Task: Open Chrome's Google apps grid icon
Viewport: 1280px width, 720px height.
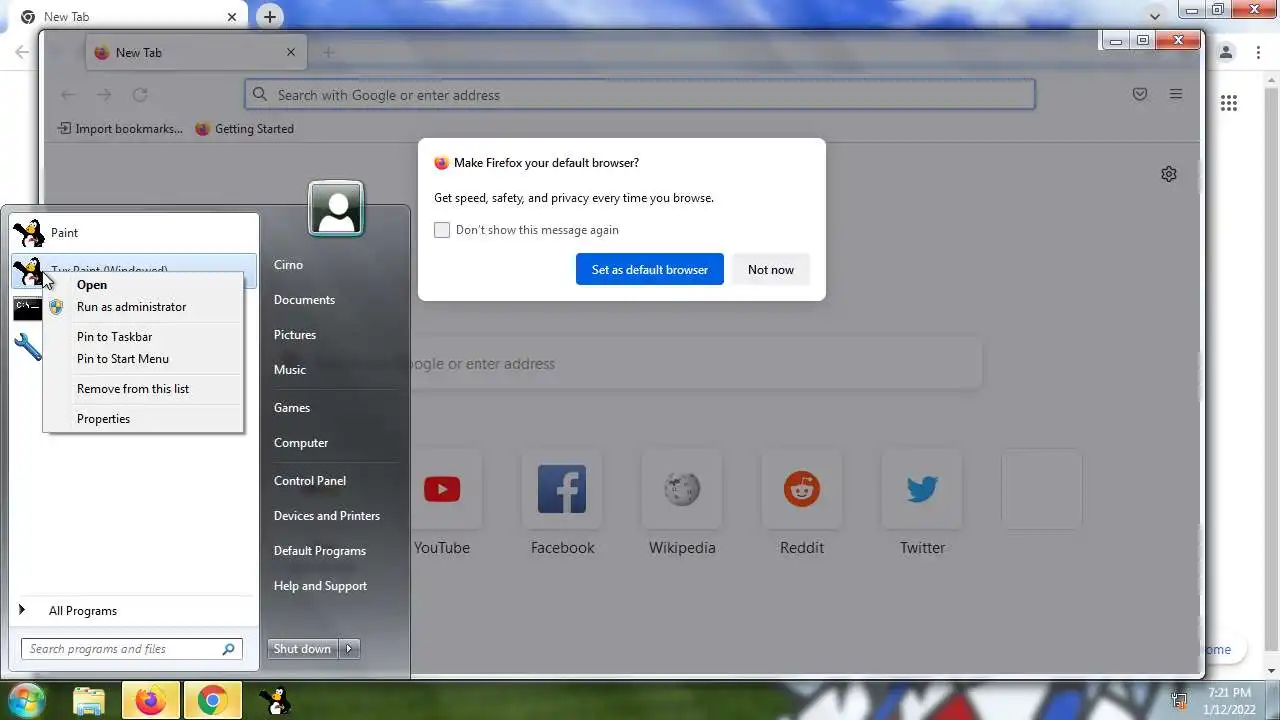Action: [x=1229, y=103]
